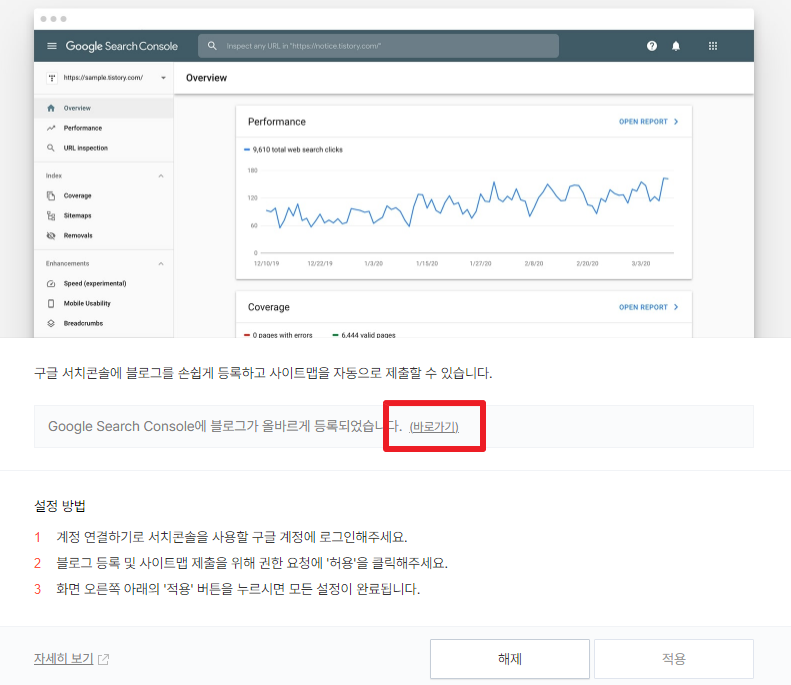Select Breadcrumbs in the sidebar
The height and width of the screenshot is (685, 791).
click(x=103, y=323)
